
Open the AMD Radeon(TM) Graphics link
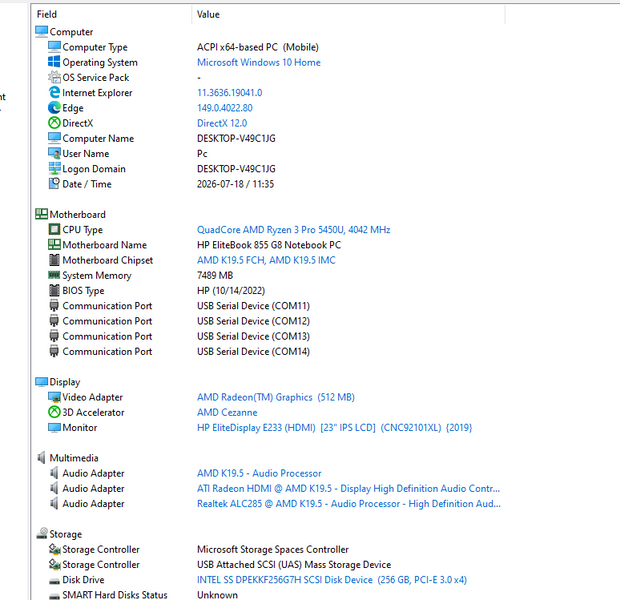(x=276, y=397)
